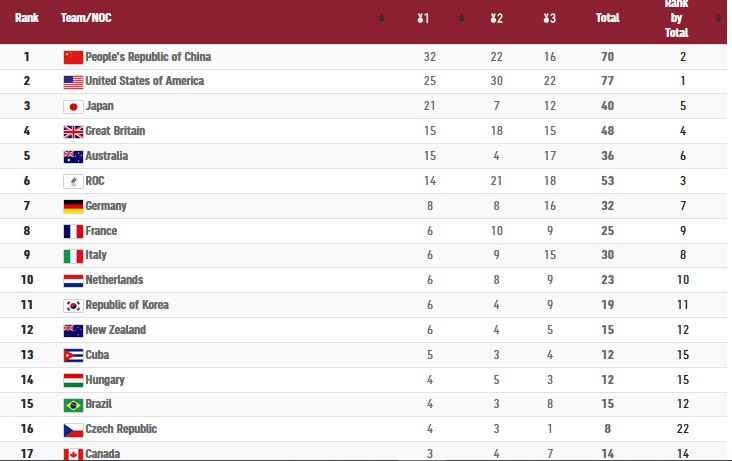Screen dimensions: 732x461
Task: Click the China flag icon
Action: (x=73, y=57)
